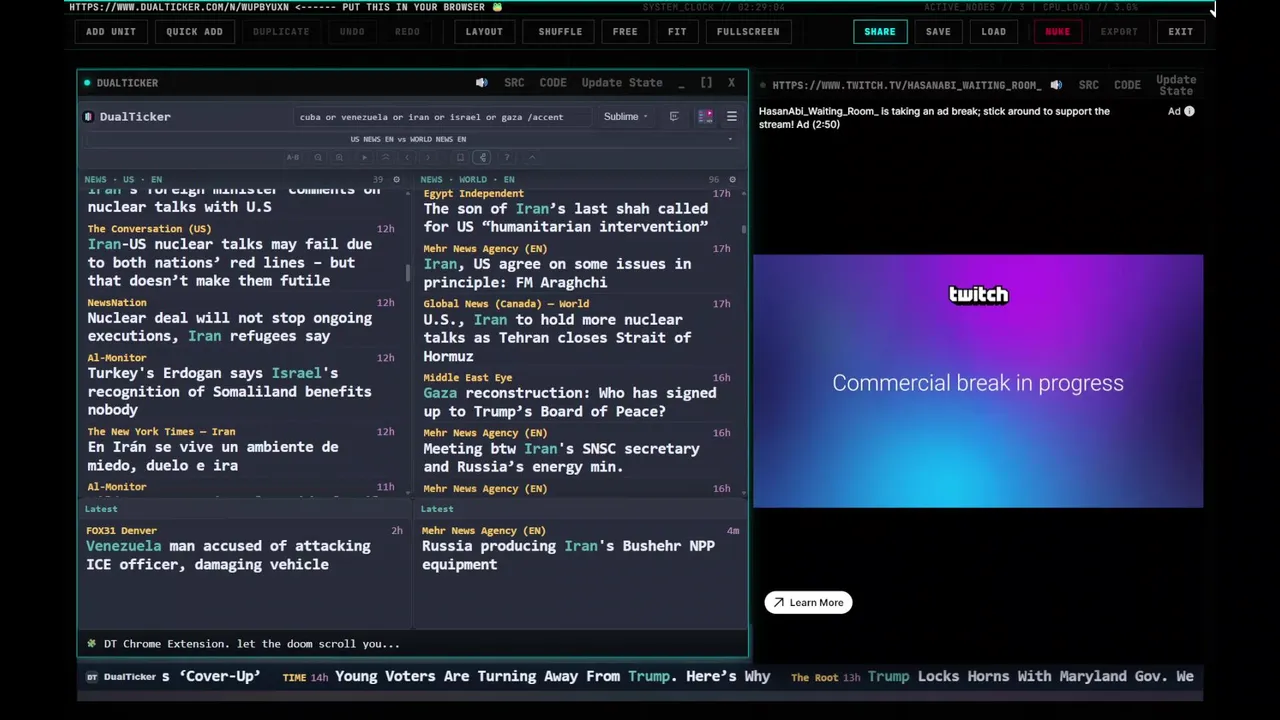This screenshot has width=1280, height=720.
Task: Open US news column settings gear
Action: pos(396,180)
